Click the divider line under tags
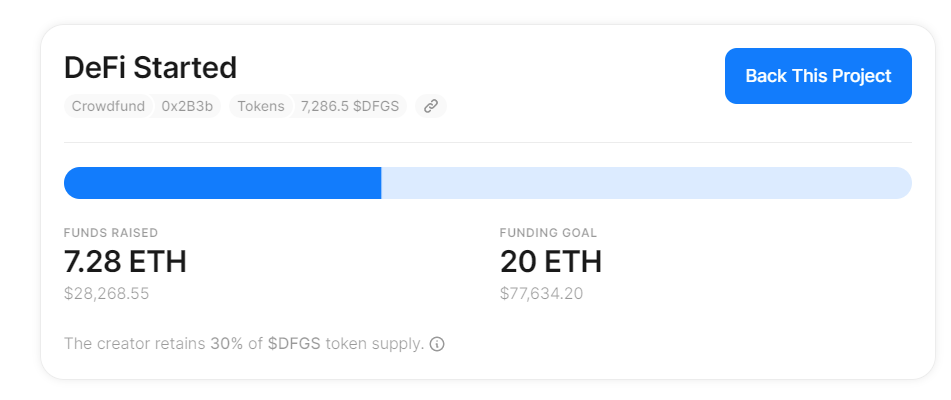The height and width of the screenshot is (400, 951). [x=488, y=142]
